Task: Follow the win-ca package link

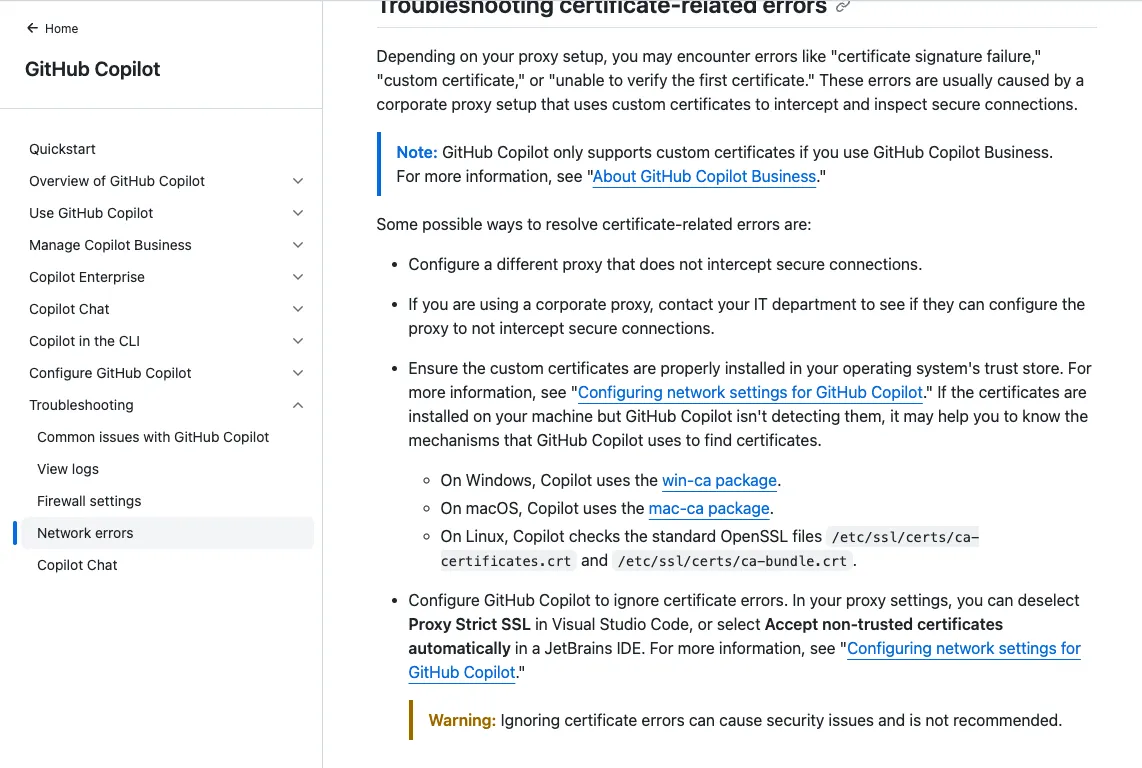Action: pos(719,481)
